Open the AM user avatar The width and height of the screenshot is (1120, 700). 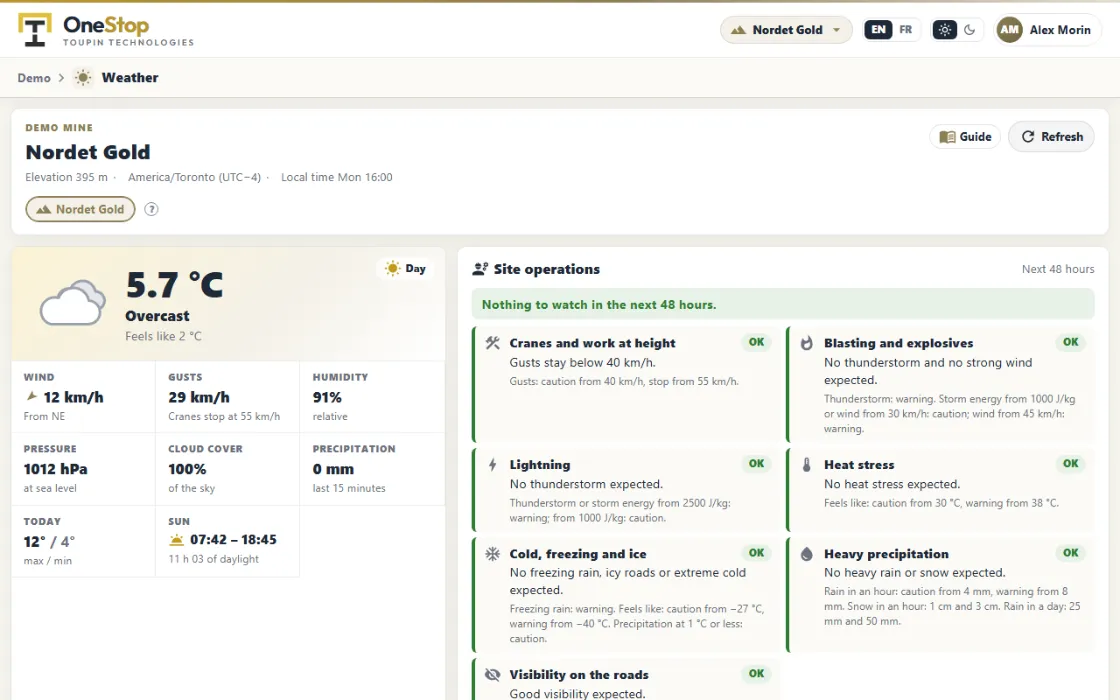point(1009,30)
